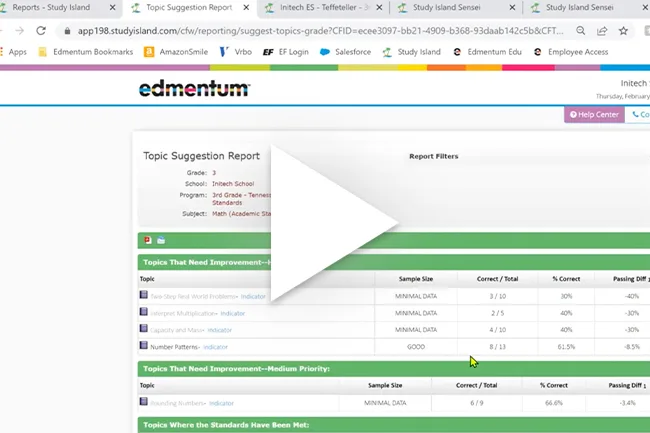Open the Indicator link for Interpret Multiplication
Image resolution: width=650 pixels, height=433 pixels.
pos(233,314)
